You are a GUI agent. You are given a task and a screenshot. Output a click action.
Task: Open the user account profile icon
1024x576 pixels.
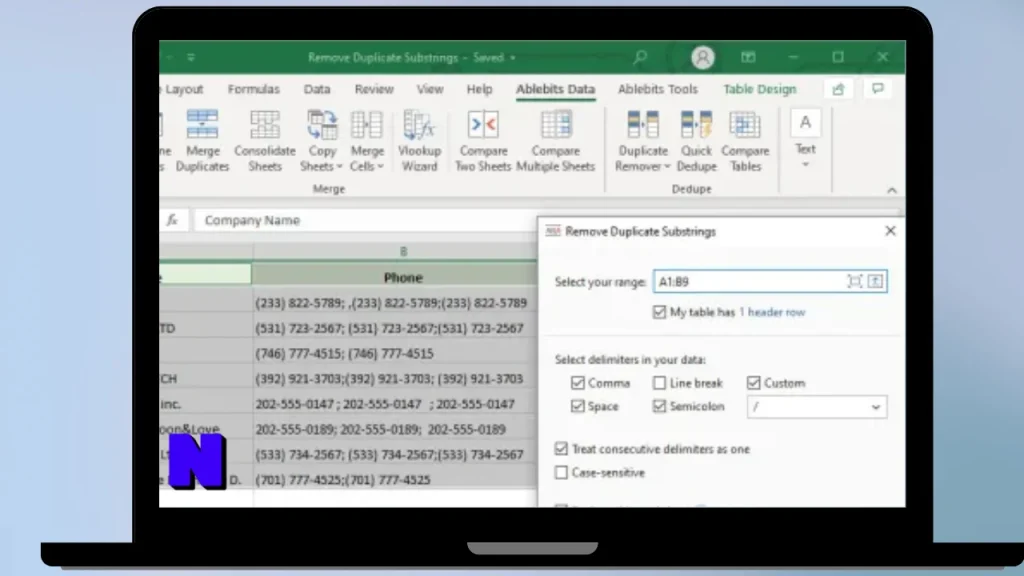click(x=703, y=57)
